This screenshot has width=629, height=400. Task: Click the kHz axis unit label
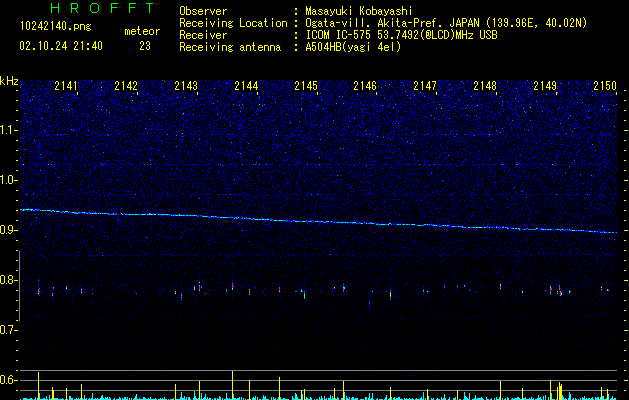(9, 81)
